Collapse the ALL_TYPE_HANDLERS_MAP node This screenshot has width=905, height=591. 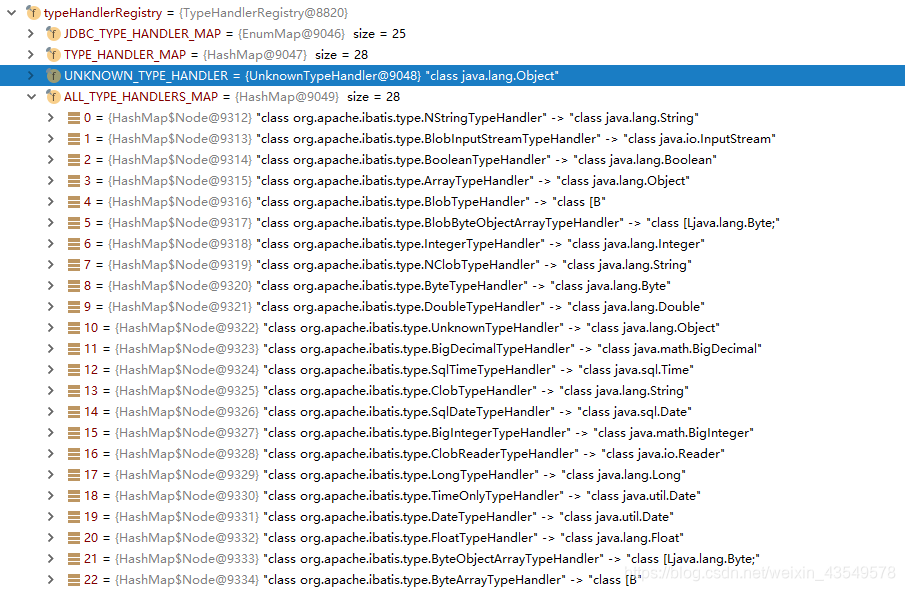29,96
